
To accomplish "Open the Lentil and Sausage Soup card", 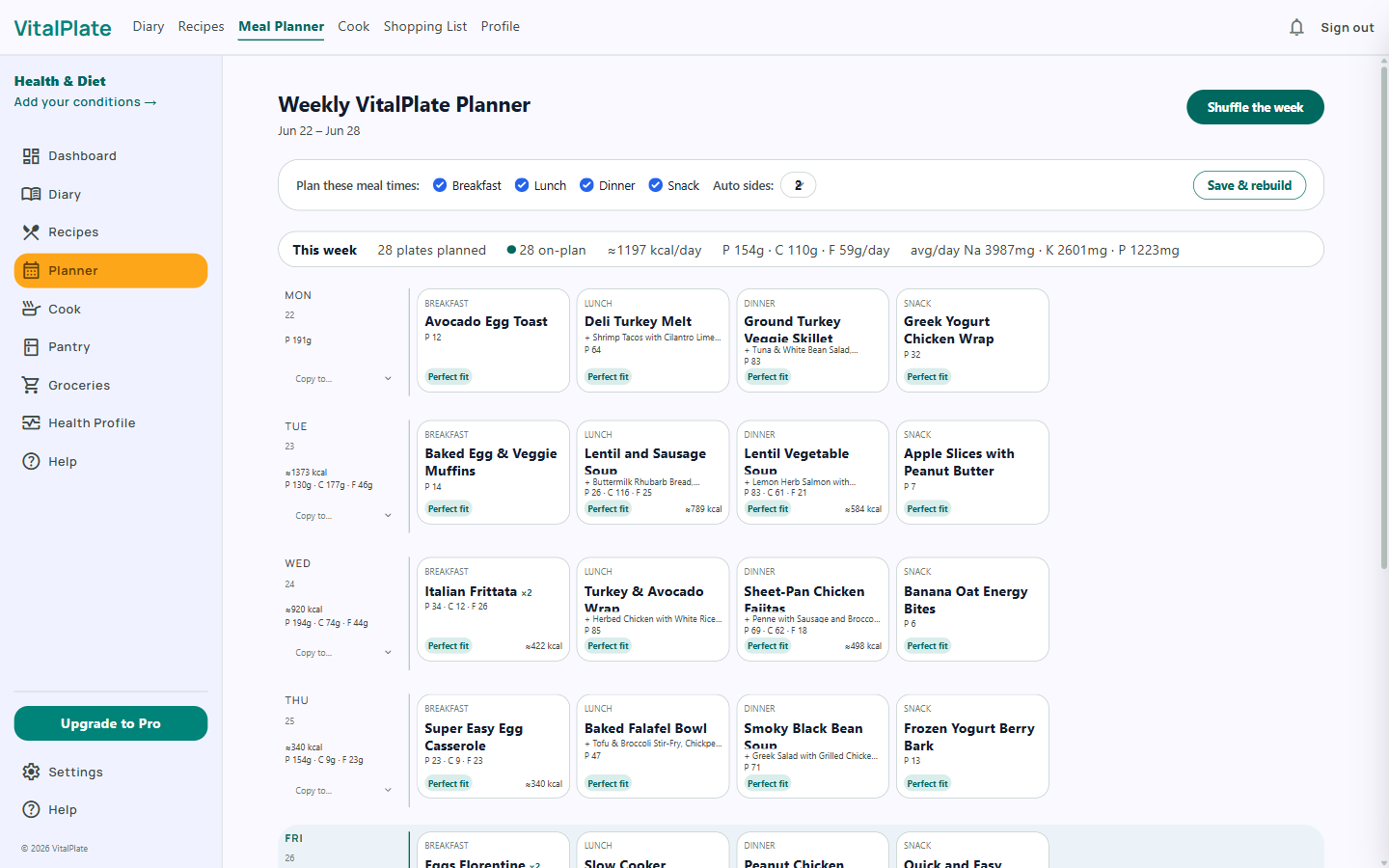I will (x=652, y=473).
